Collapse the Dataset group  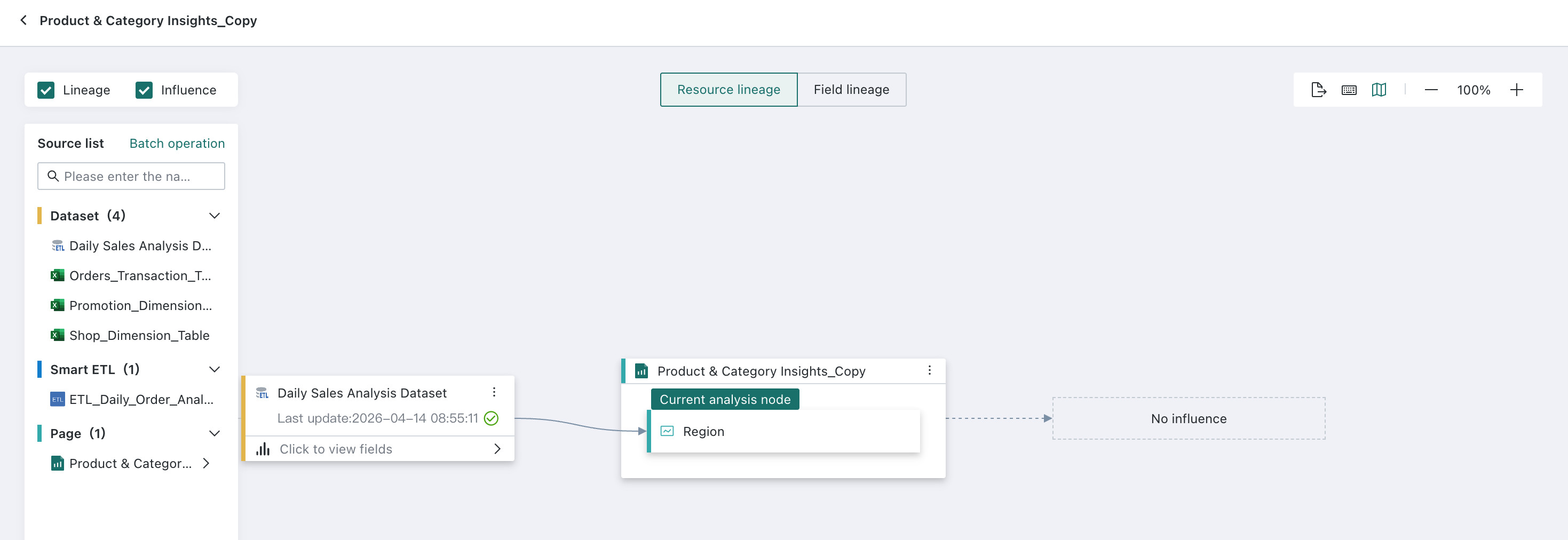(x=214, y=216)
